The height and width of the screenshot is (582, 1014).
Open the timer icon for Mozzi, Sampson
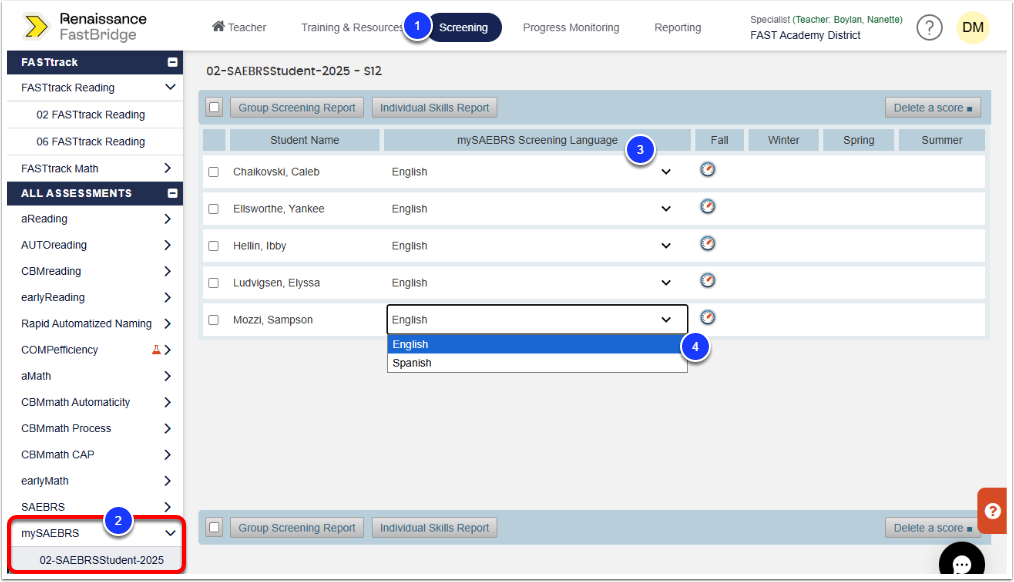pos(708,316)
